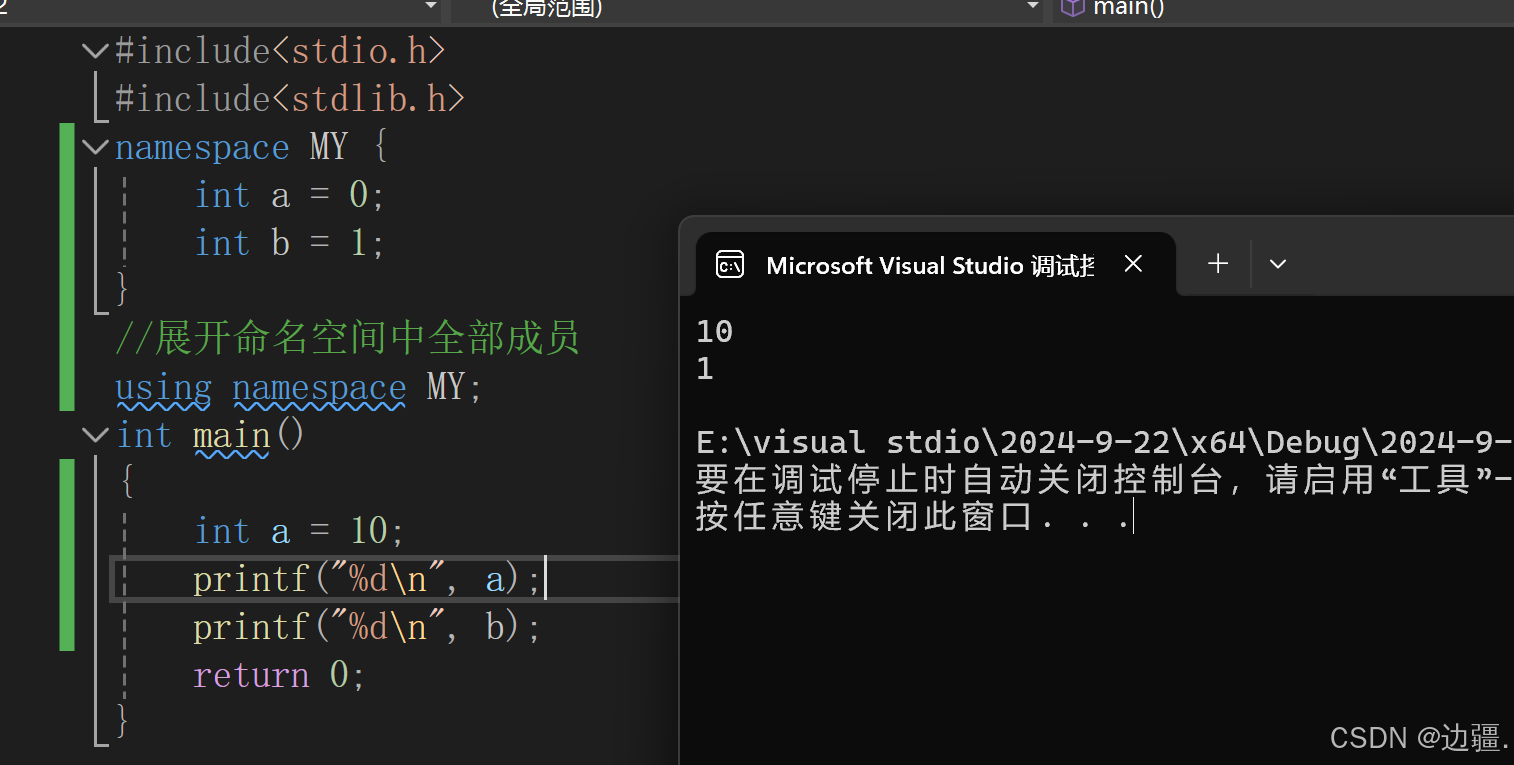Click the line #include<stdio.h>
1514x765 pixels.
coord(280,51)
